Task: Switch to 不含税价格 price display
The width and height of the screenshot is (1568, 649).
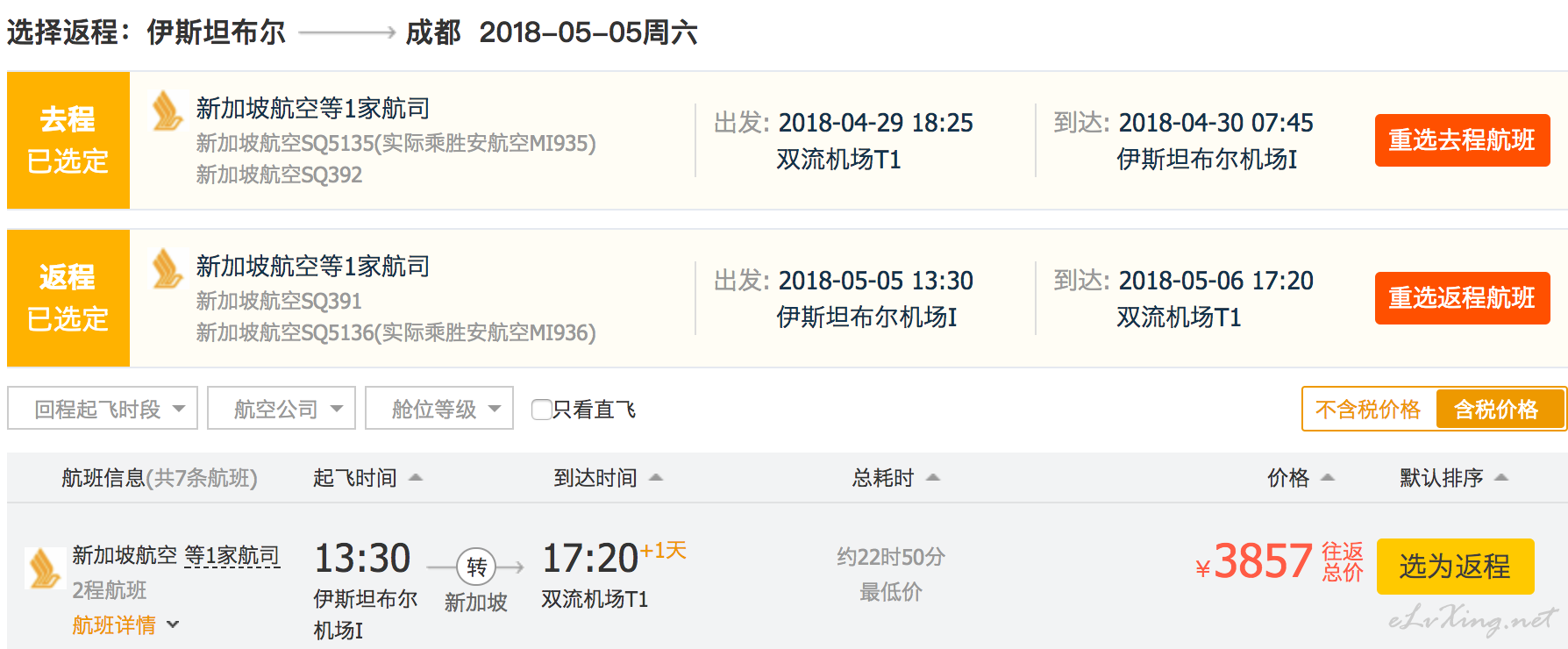Action: click(x=1368, y=410)
